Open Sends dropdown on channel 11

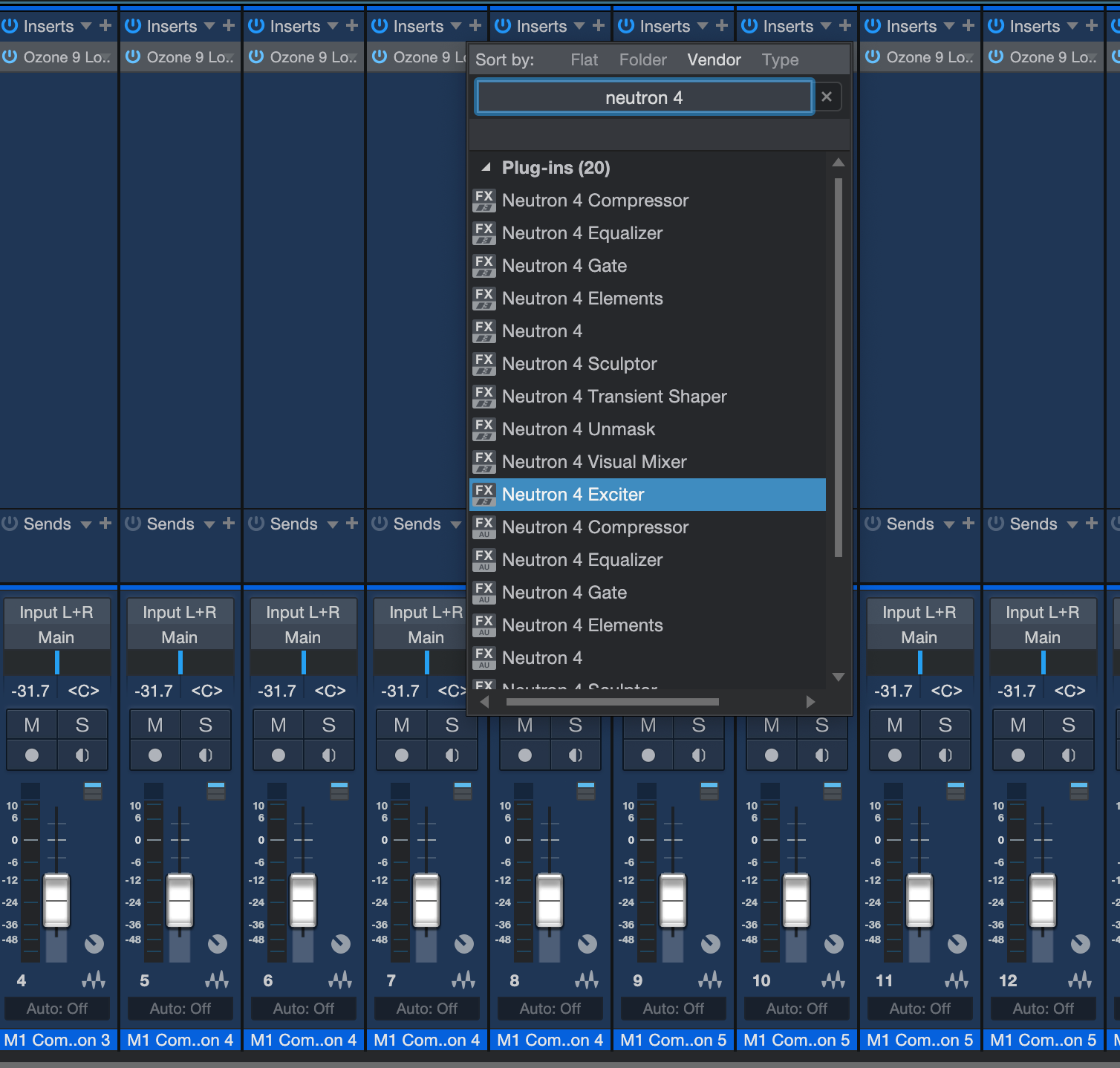949,524
